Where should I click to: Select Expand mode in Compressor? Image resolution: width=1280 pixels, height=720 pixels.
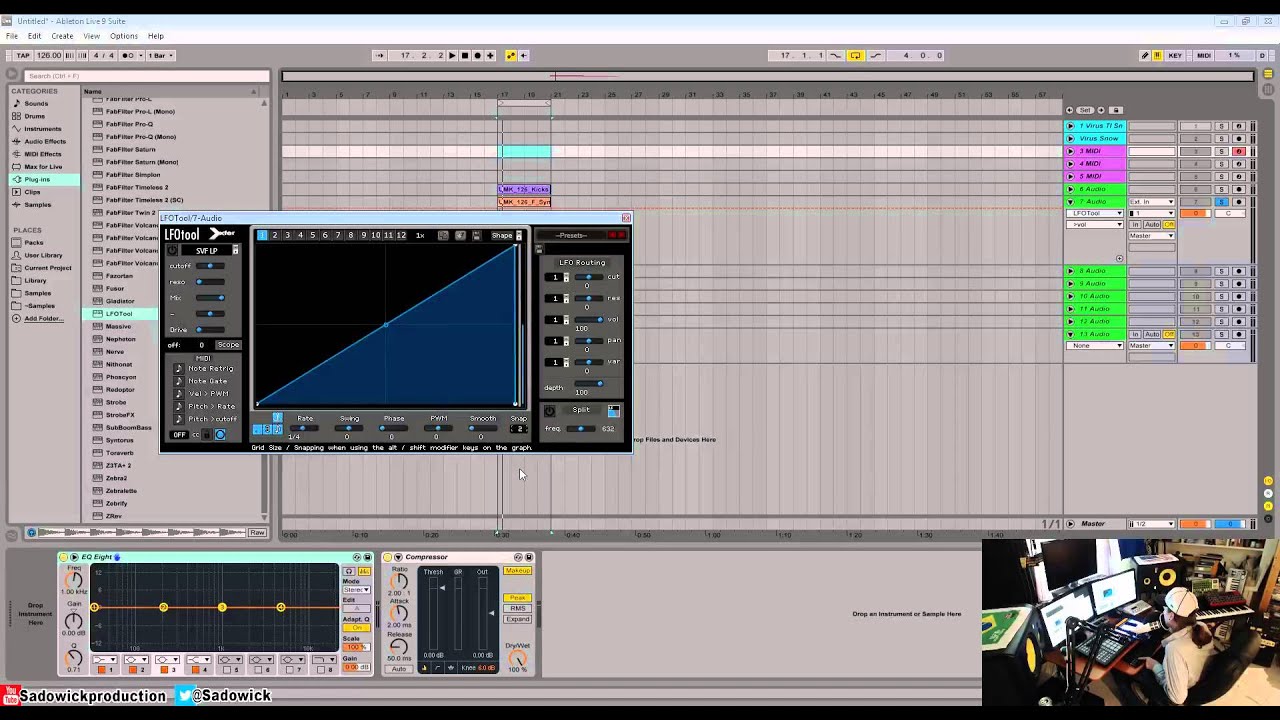[518, 619]
